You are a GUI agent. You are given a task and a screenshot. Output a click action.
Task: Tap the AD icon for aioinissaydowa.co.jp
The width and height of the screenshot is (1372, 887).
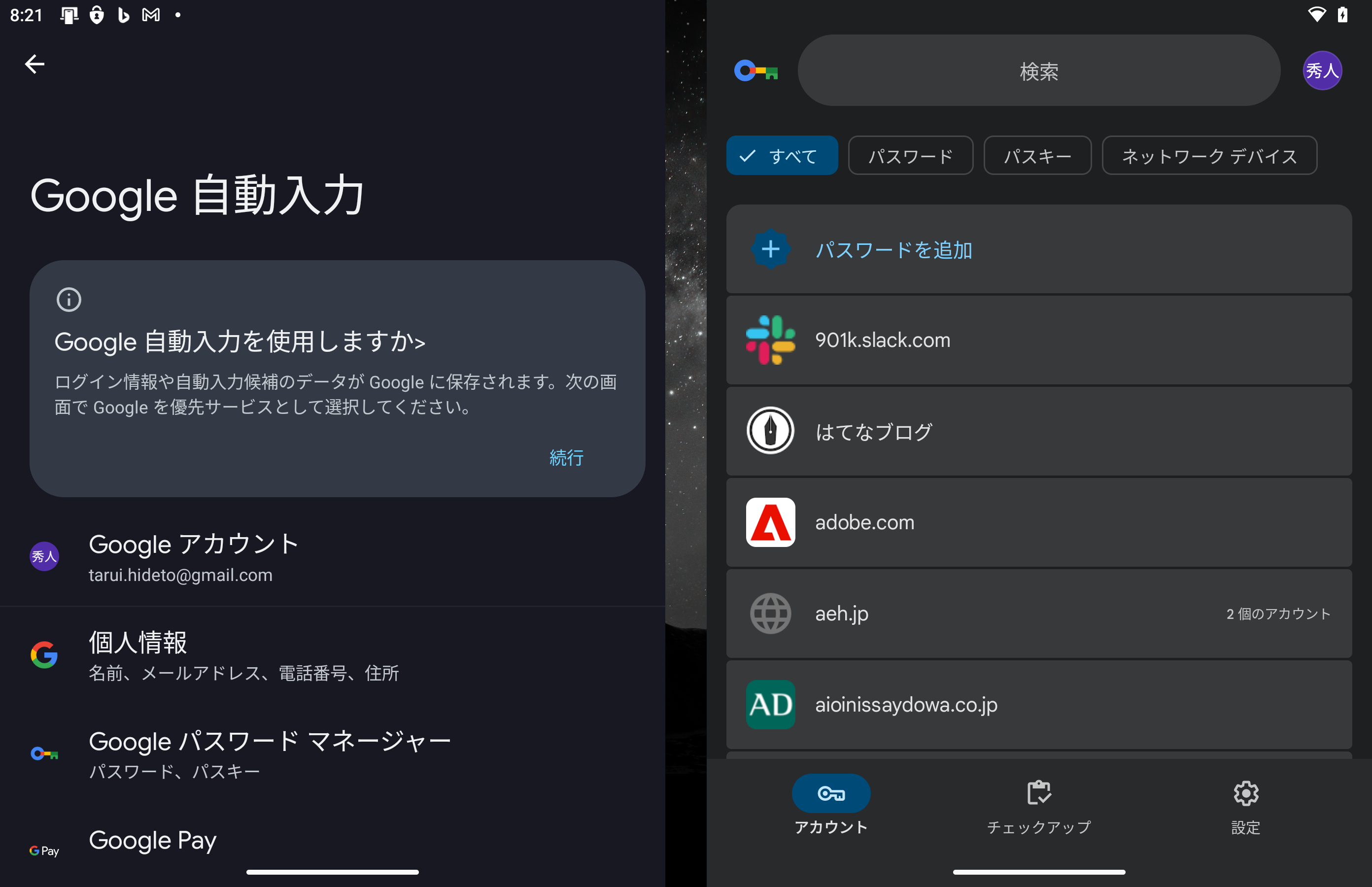(x=770, y=704)
